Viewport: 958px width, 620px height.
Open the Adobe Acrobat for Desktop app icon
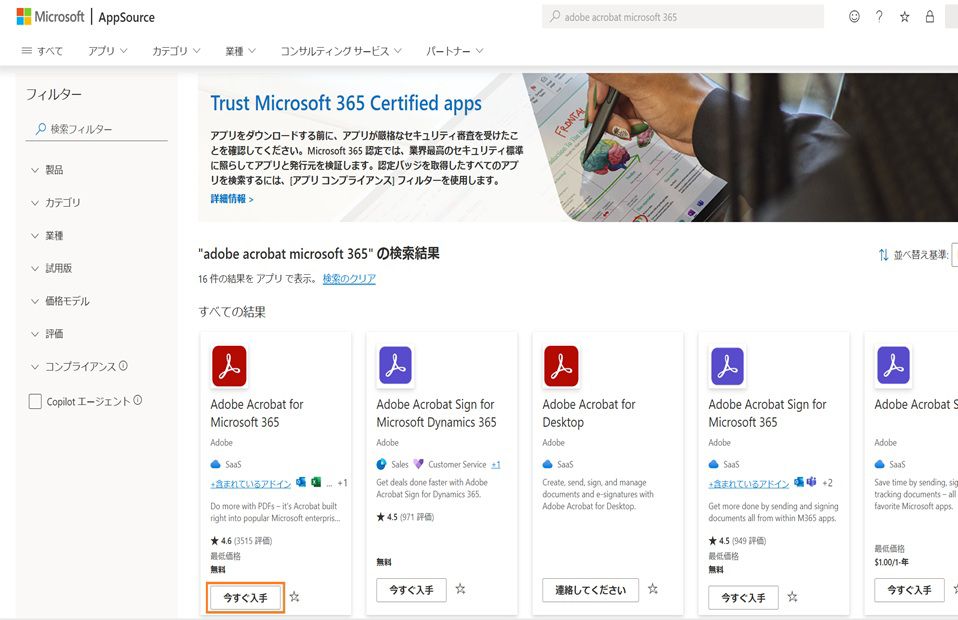coord(561,366)
